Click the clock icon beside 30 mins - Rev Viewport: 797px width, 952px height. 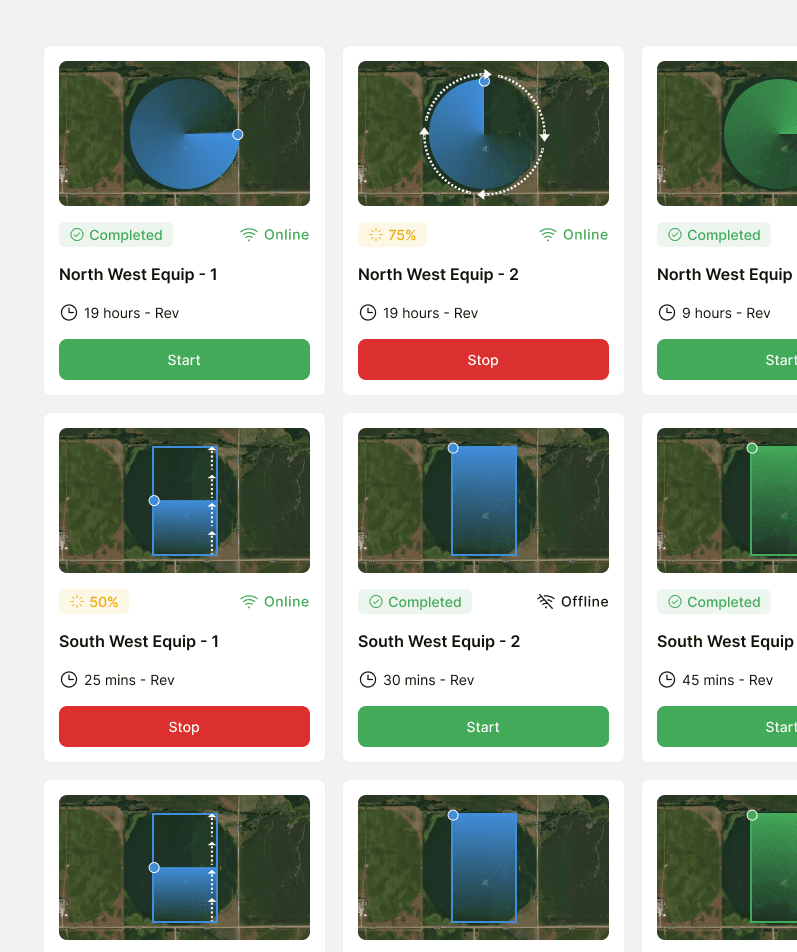tap(368, 679)
